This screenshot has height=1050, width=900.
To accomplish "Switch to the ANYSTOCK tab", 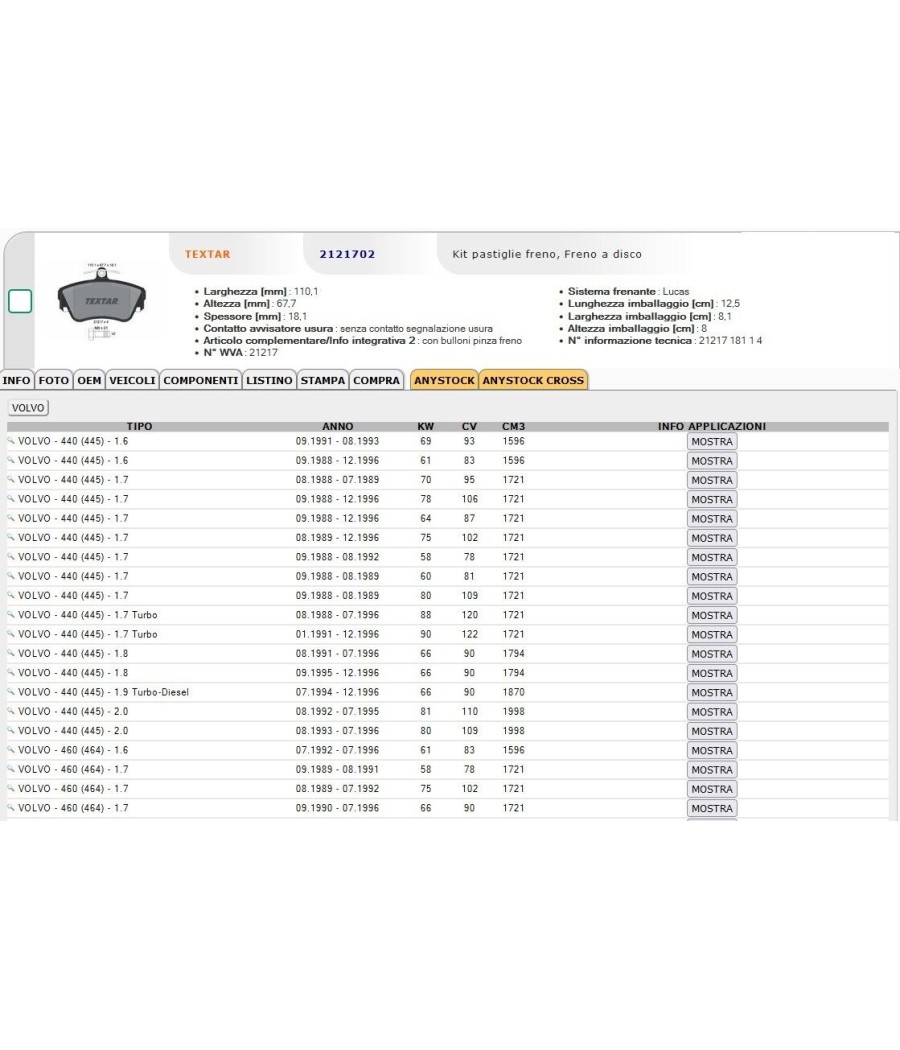I will coord(444,380).
